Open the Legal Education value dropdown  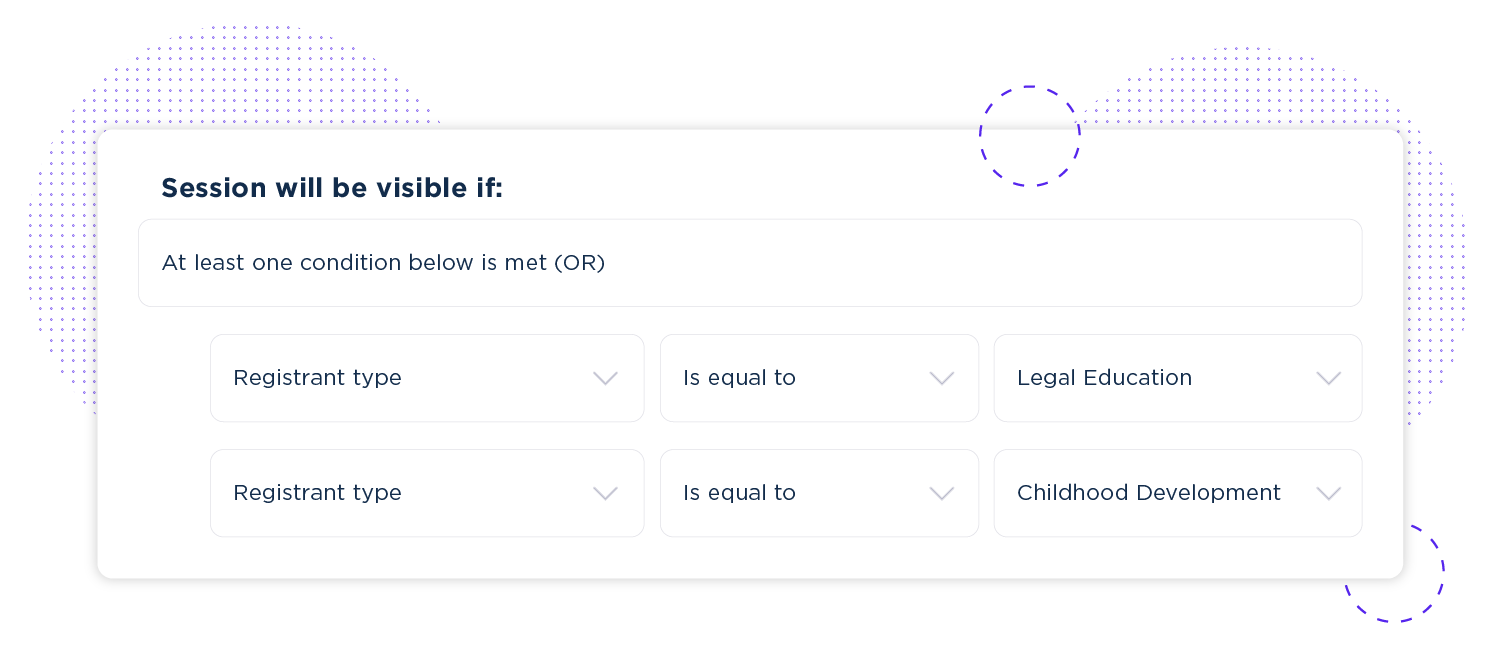point(1178,378)
